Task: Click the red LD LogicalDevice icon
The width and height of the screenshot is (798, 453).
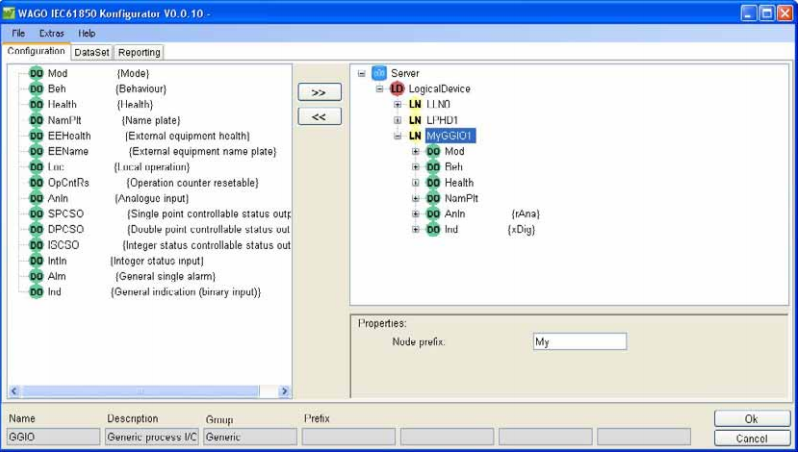Action: pos(397,89)
